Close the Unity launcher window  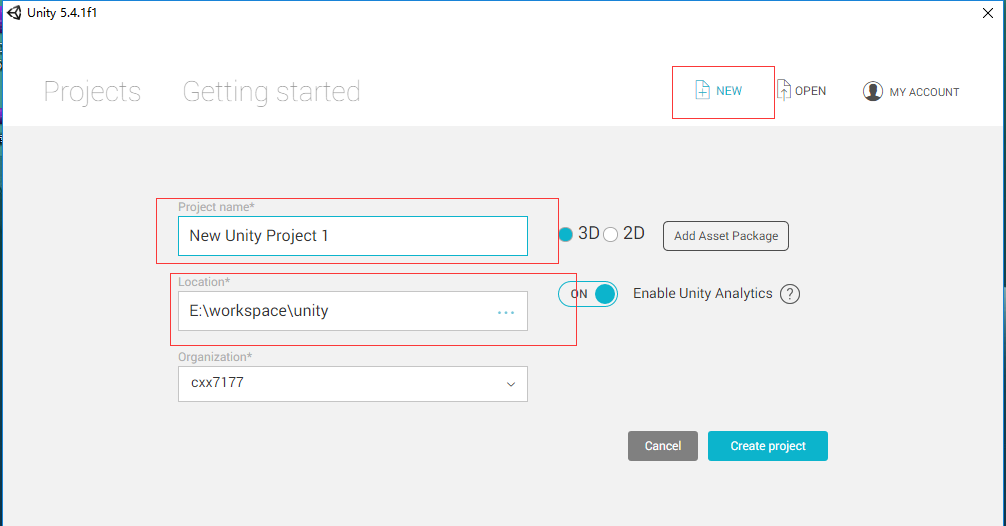coord(987,12)
